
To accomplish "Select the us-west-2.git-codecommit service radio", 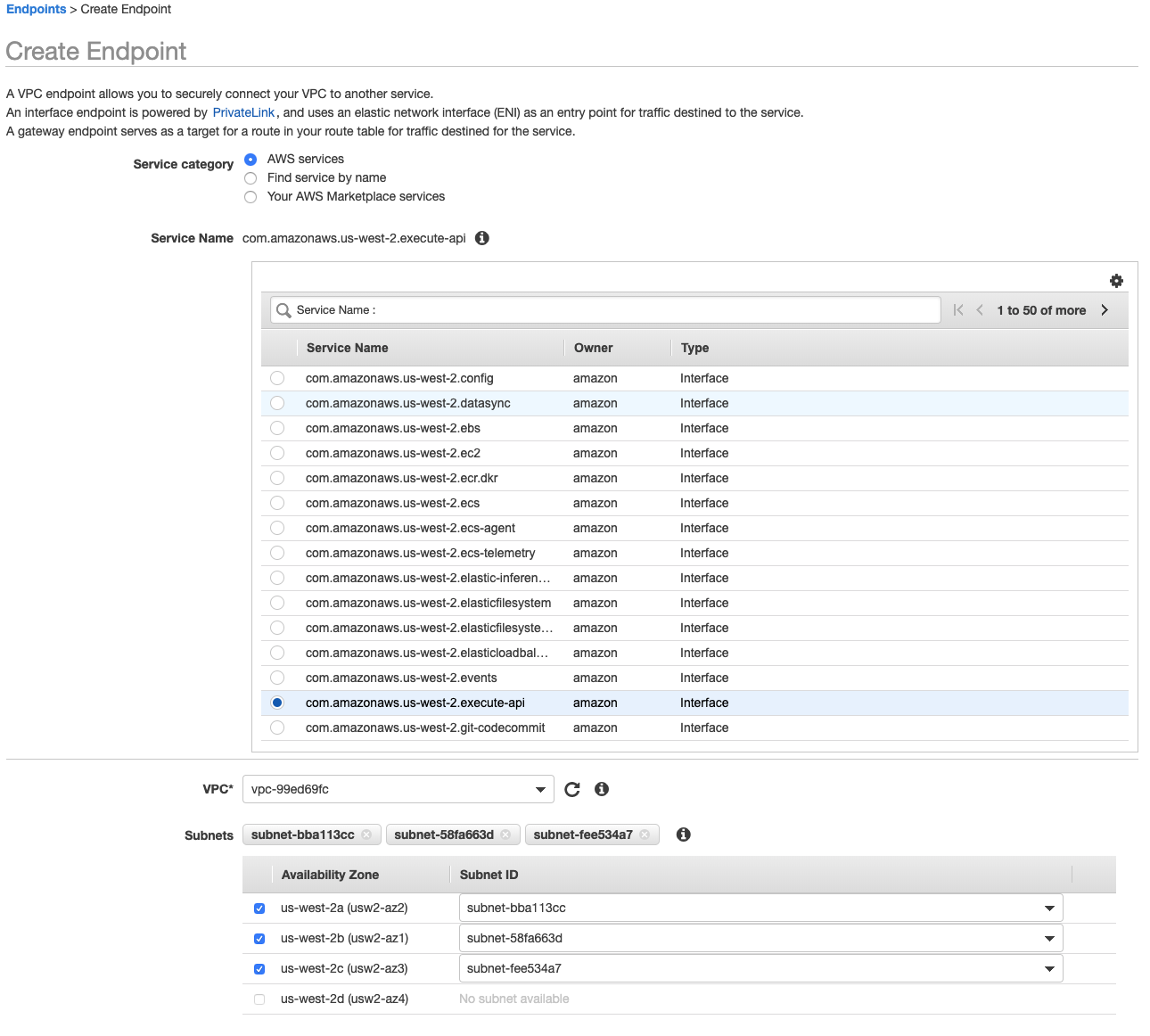I will 277,728.
